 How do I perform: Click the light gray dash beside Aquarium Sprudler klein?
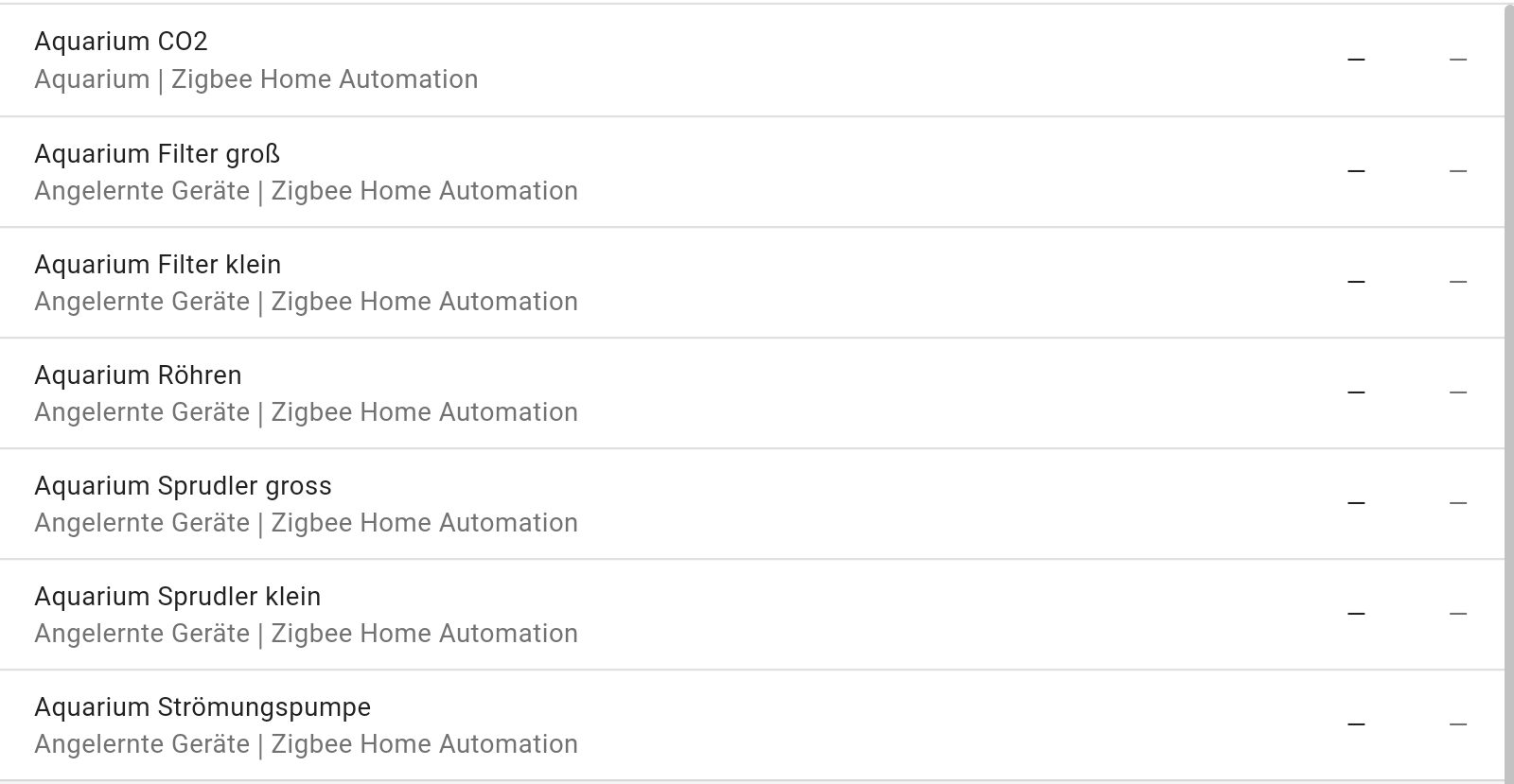(x=1458, y=614)
